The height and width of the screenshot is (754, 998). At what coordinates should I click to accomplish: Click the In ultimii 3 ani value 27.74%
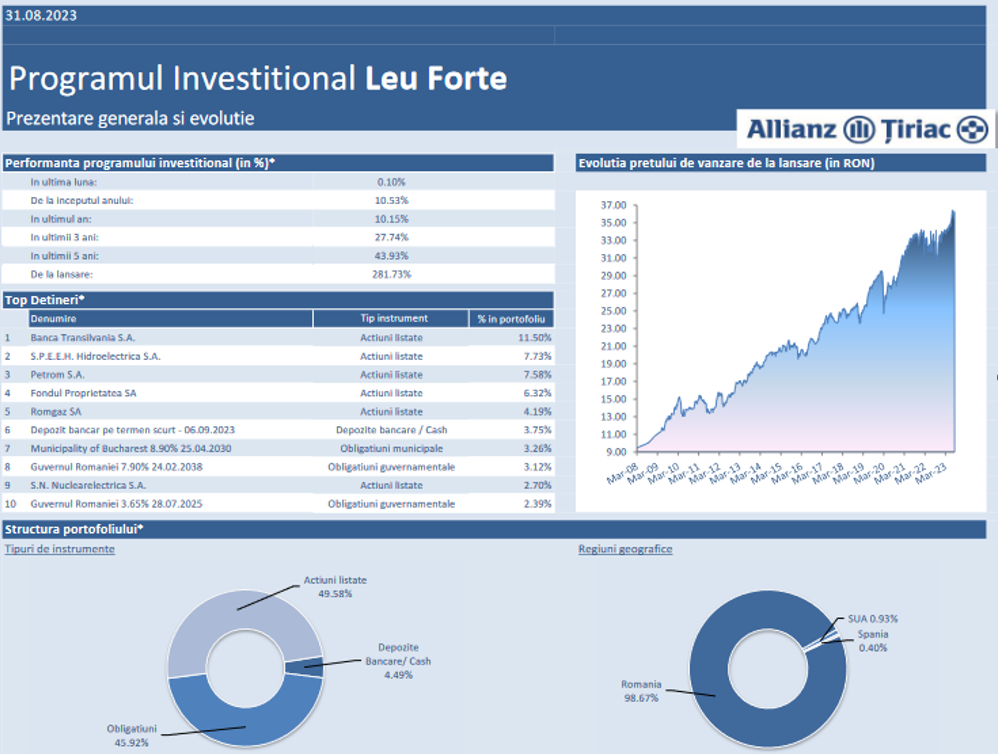391,237
